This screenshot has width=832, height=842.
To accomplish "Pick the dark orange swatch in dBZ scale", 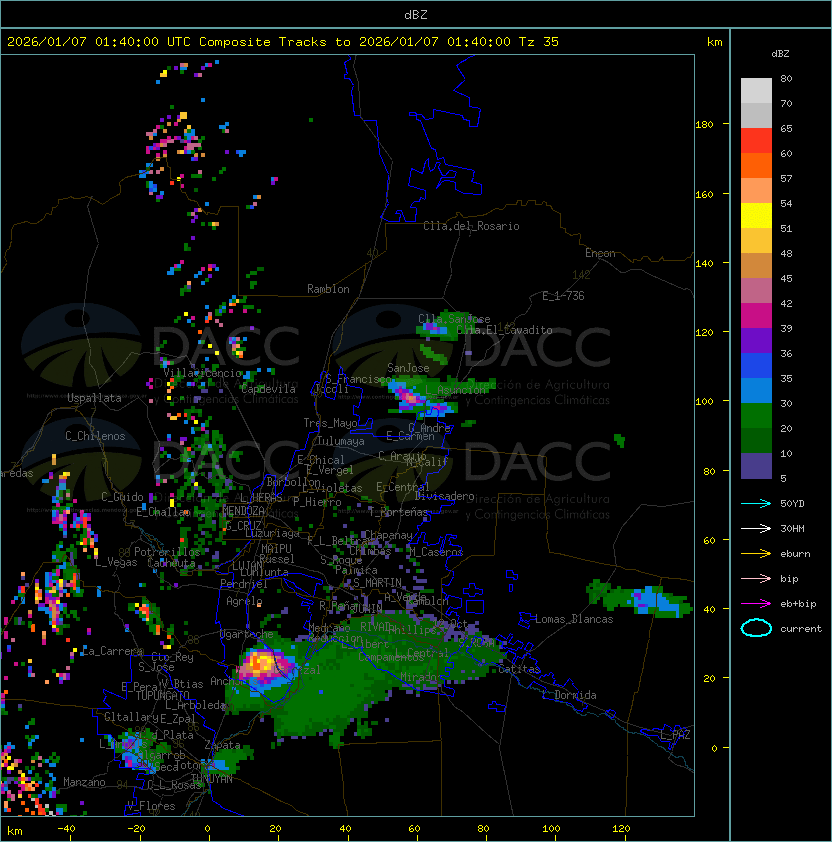I will tap(756, 166).
